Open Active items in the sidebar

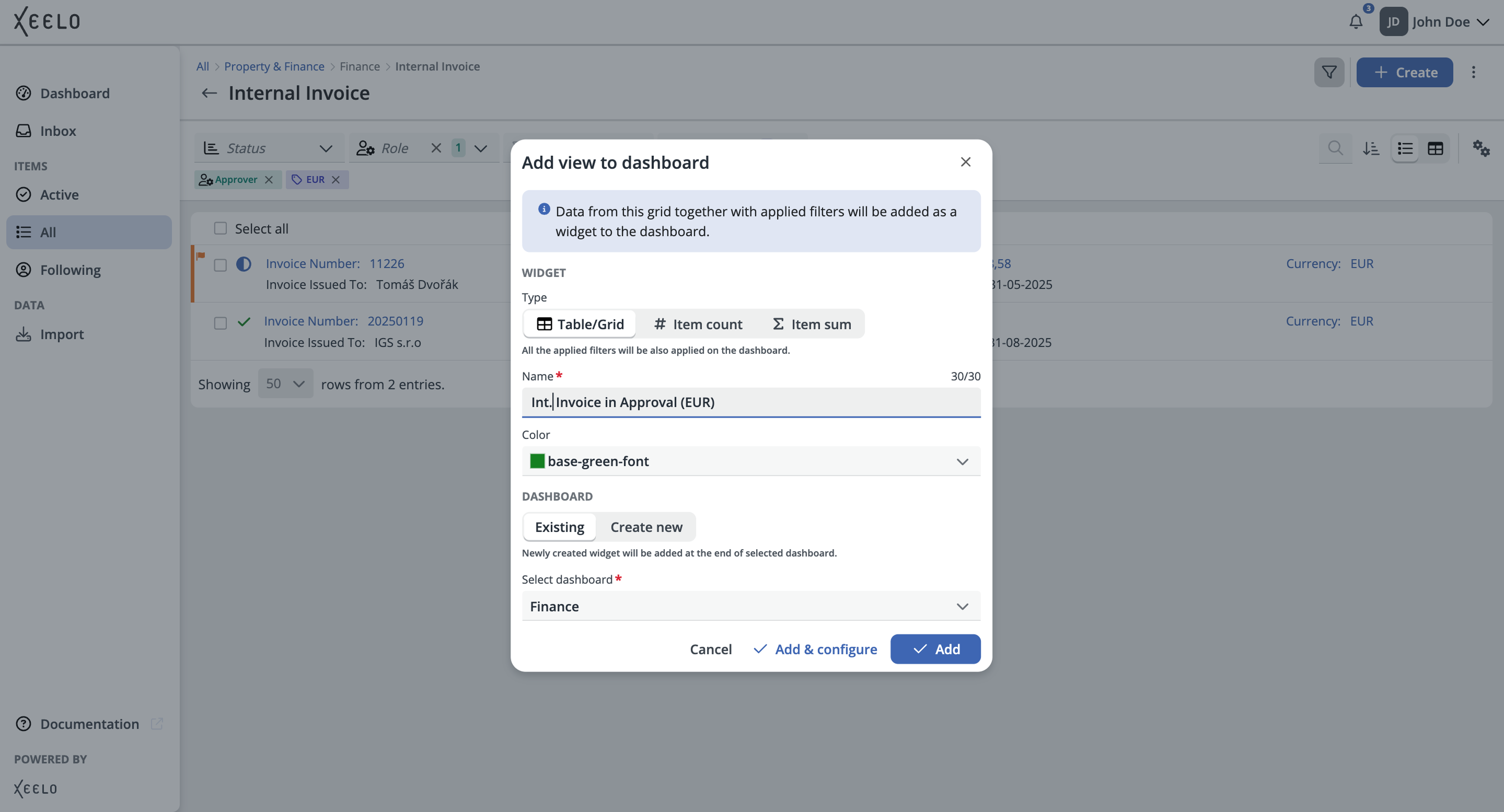pos(89,194)
